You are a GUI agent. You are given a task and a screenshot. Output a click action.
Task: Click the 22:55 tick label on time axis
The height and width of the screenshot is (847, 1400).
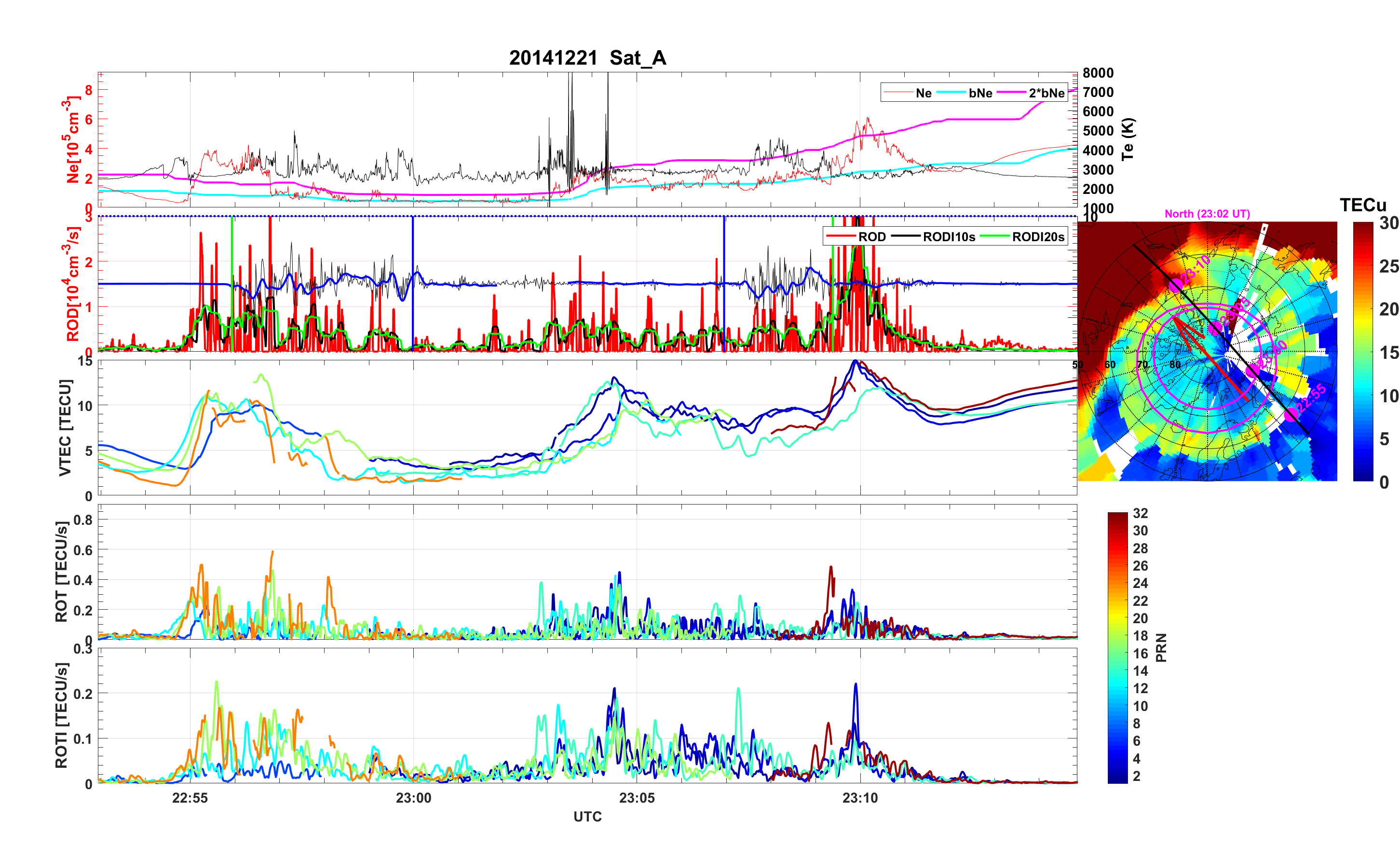(190, 798)
